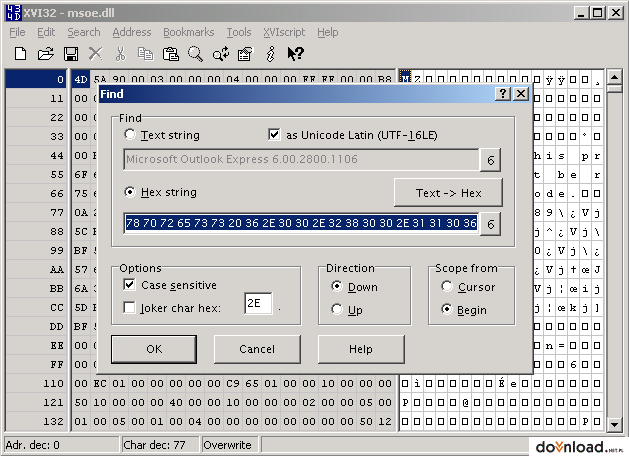Click the hex string input field
The width and height of the screenshot is (629, 456).
coord(301,223)
